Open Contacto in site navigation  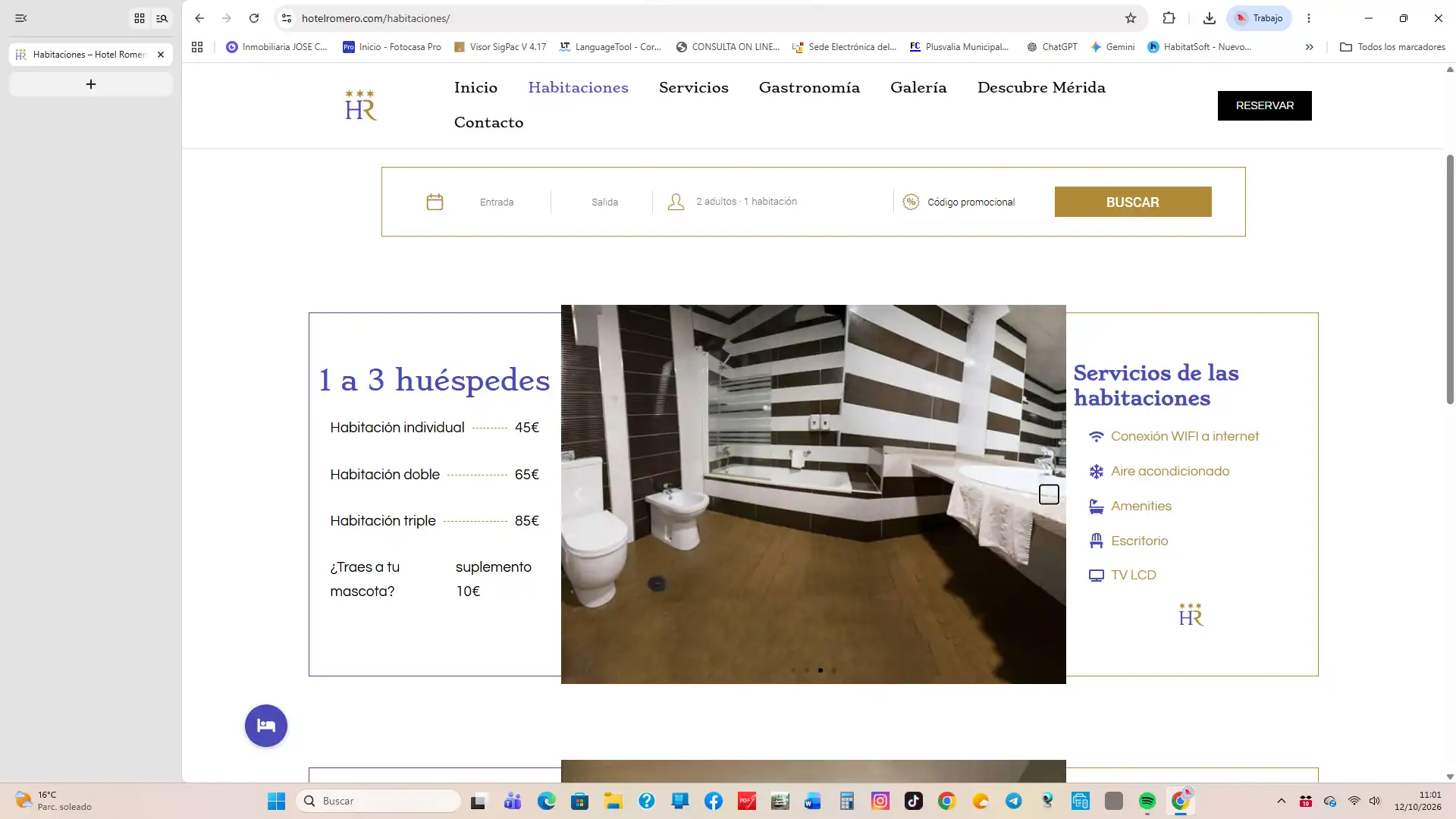[488, 122]
